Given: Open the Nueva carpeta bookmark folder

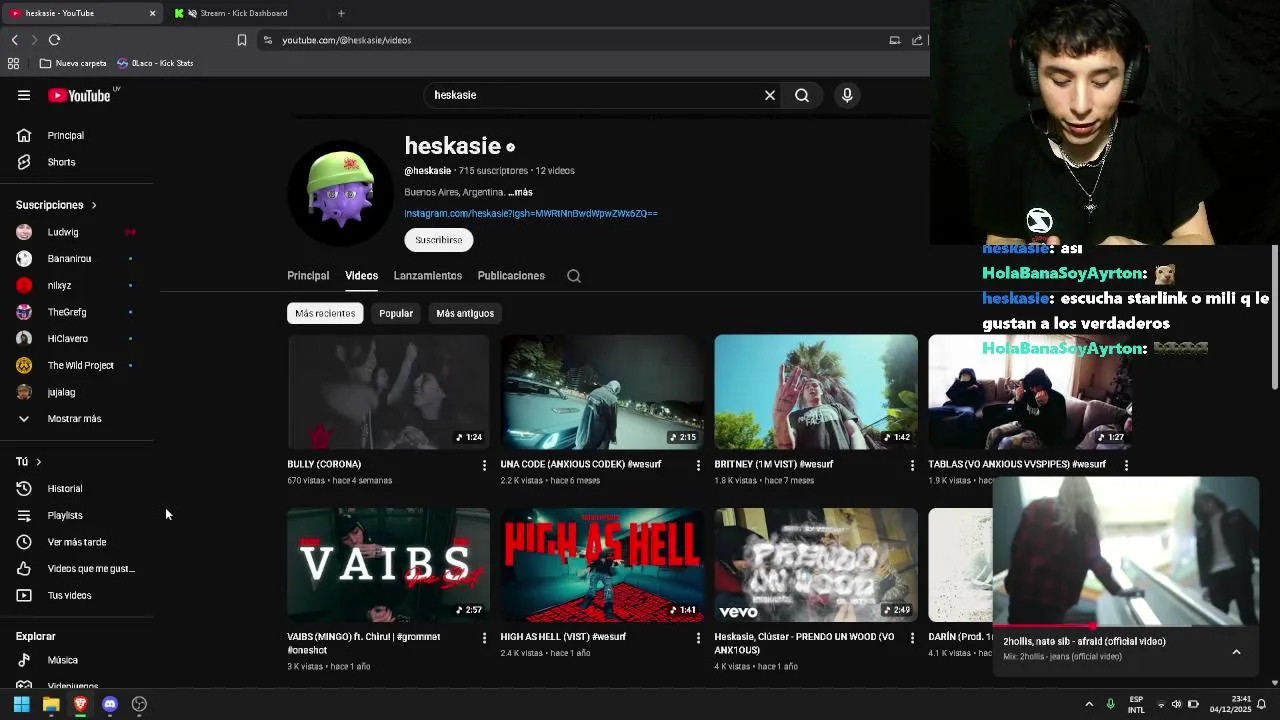Looking at the screenshot, I should tap(73, 63).
